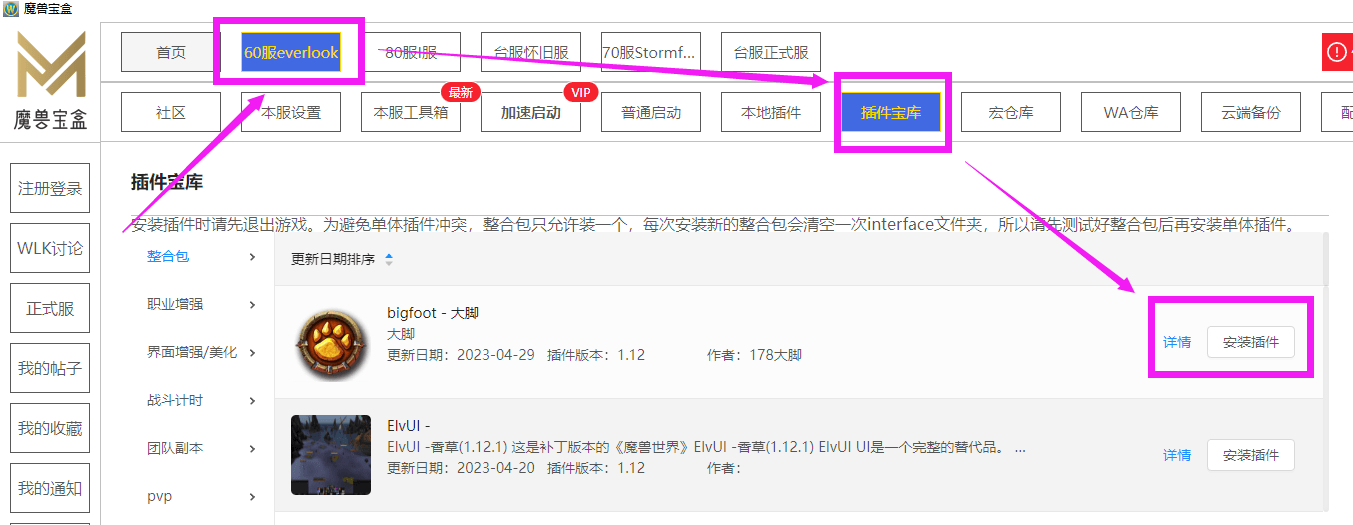
Task: Open 我的通知 in the sidebar
Action: point(50,488)
